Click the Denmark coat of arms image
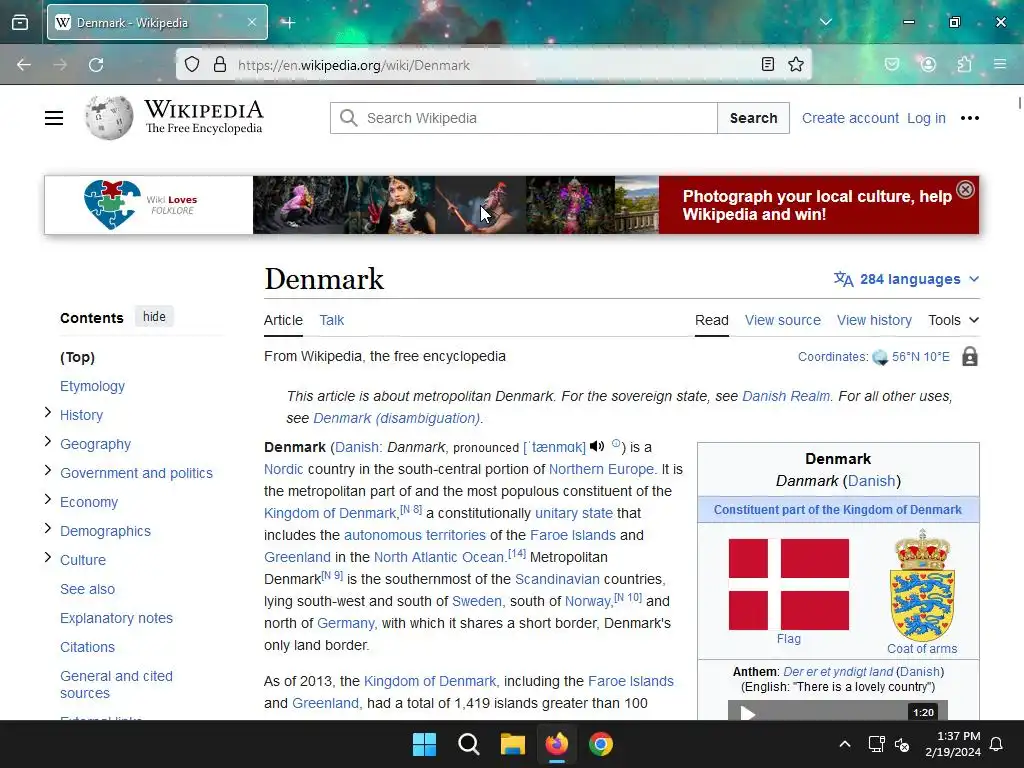The width and height of the screenshot is (1024, 768). [x=922, y=584]
